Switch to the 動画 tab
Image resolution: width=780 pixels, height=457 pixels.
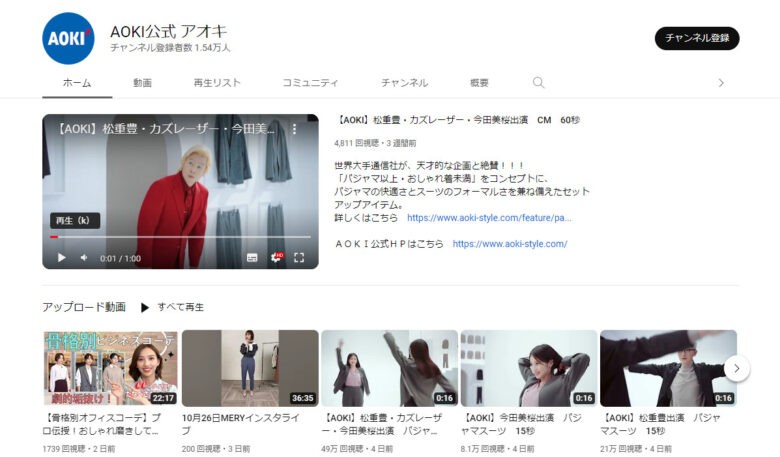tap(142, 83)
